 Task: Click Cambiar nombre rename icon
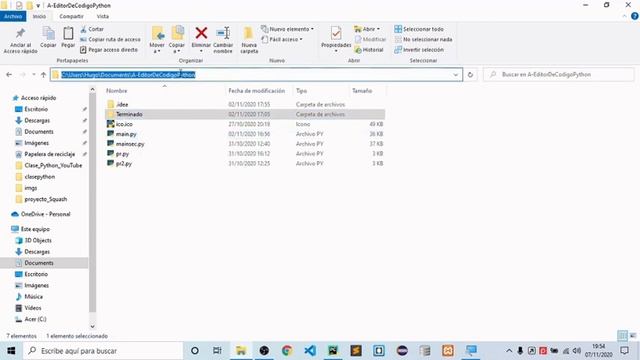(x=223, y=33)
